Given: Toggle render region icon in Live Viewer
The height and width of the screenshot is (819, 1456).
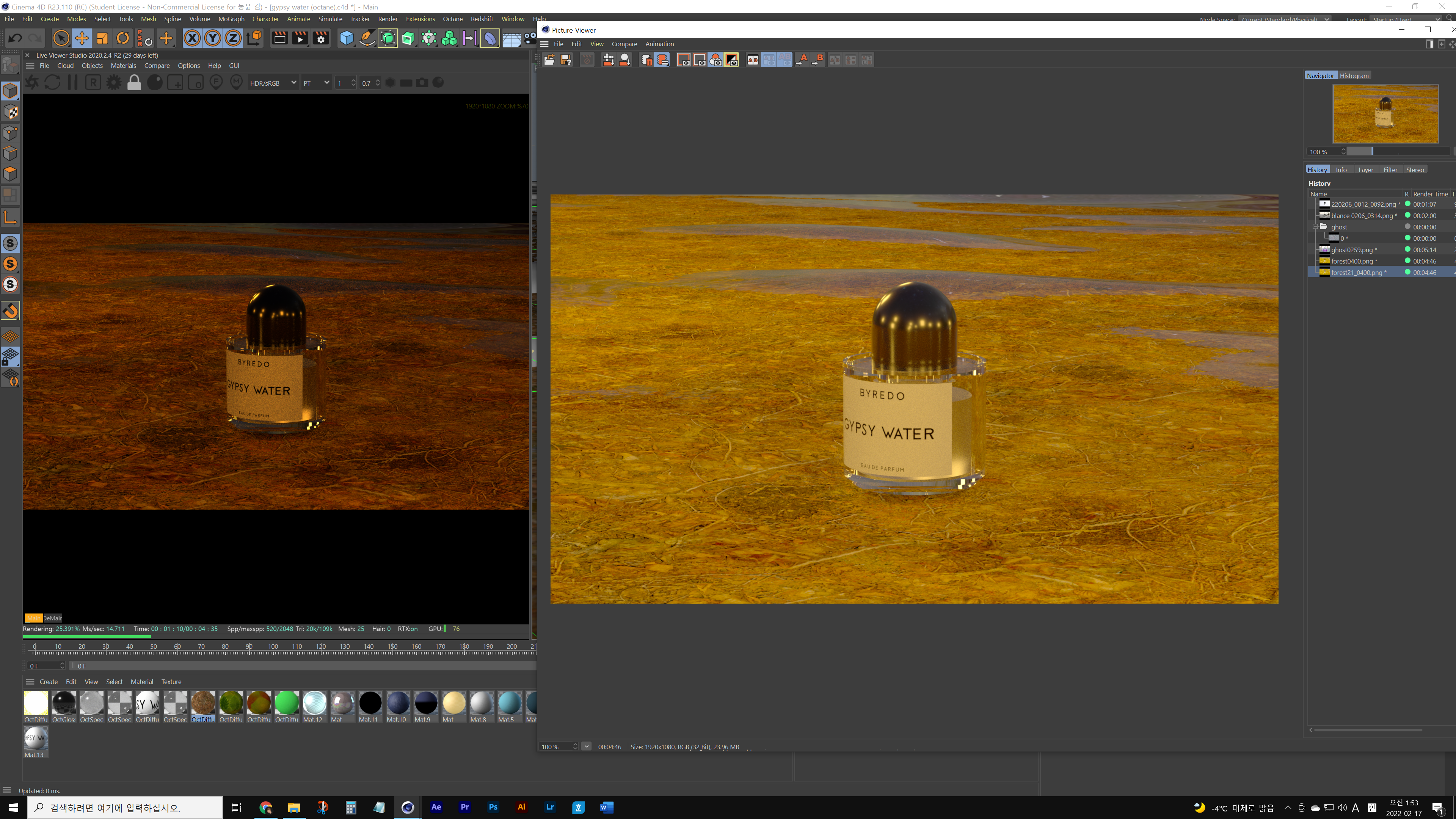Looking at the screenshot, I should pyautogui.click(x=175, y=83).
